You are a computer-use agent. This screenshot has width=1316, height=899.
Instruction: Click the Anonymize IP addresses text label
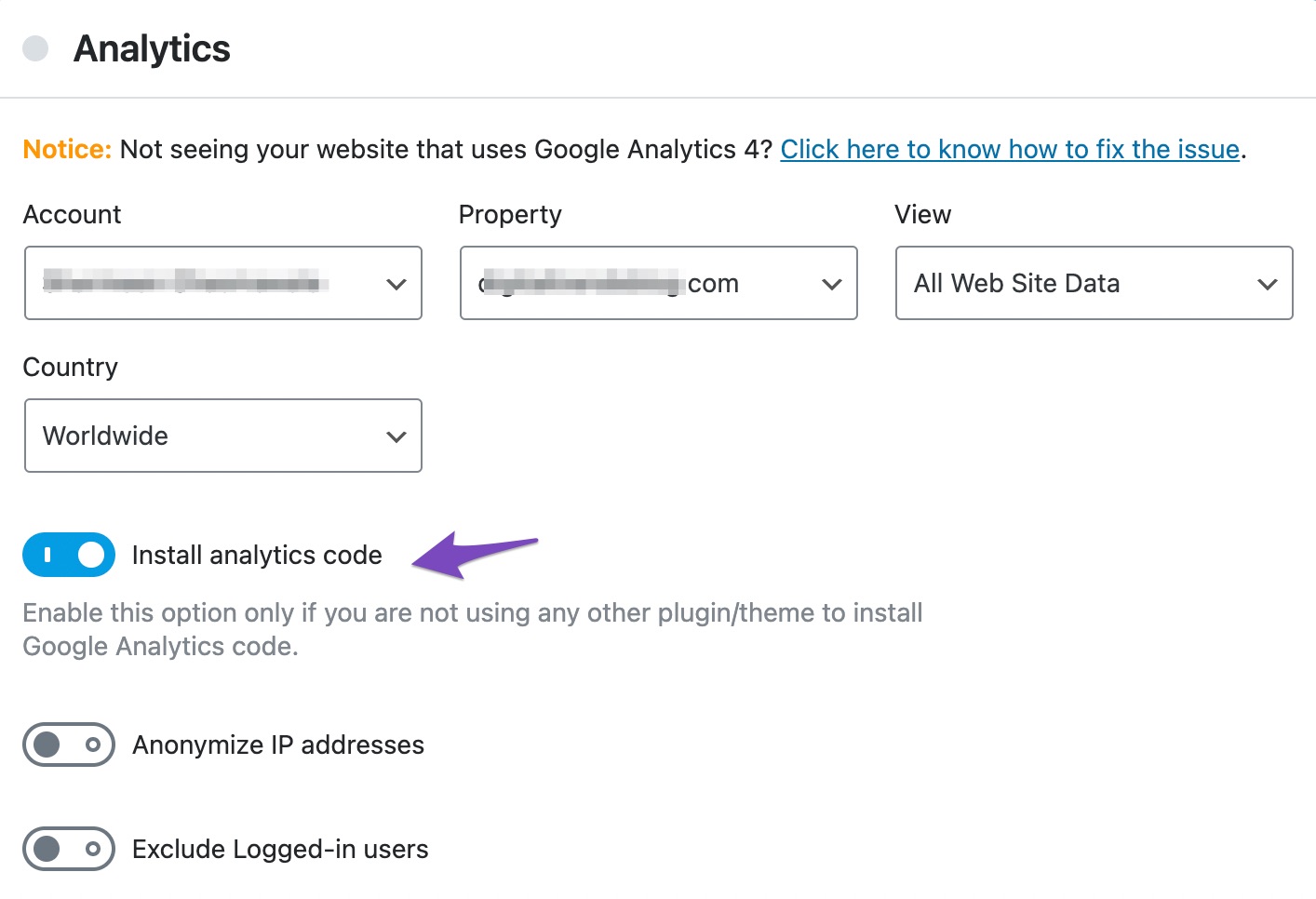[x=278, y=745]
